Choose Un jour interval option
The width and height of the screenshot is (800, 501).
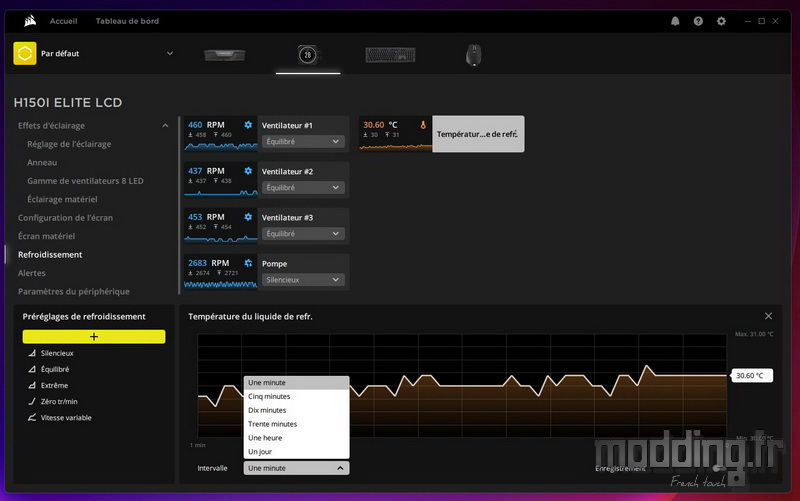(x=296, y=452)
